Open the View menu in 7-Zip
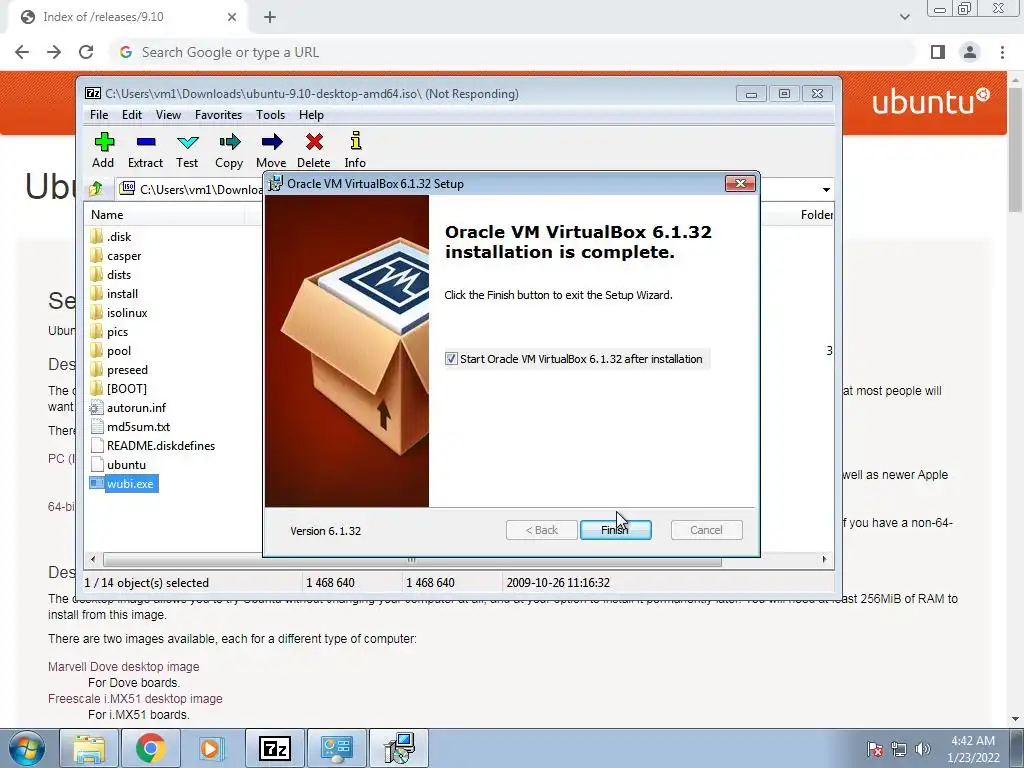Viewport: 1024px width, 768px height. [168, 115]
